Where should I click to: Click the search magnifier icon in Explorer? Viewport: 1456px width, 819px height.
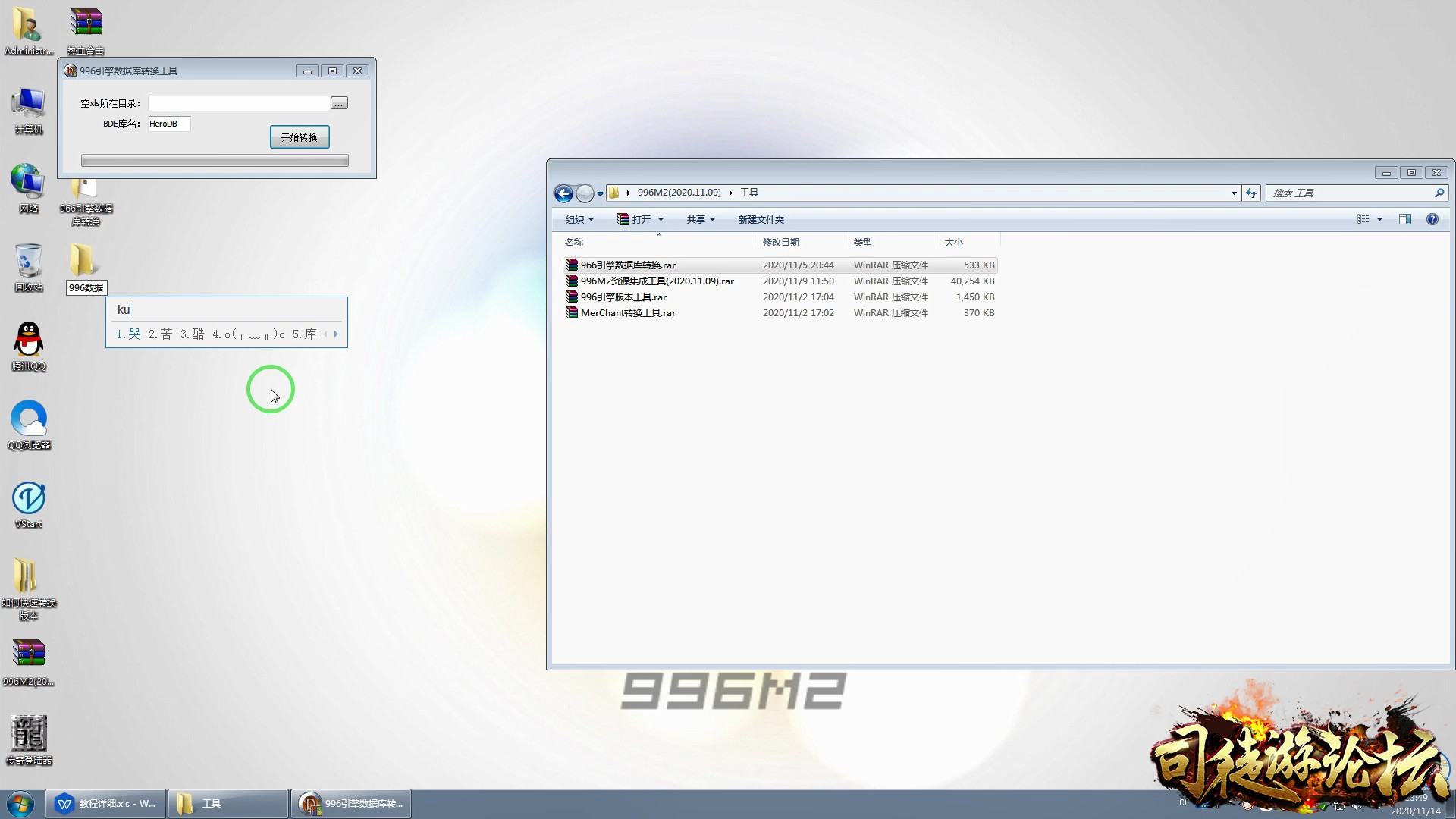tap(1439, 193)
